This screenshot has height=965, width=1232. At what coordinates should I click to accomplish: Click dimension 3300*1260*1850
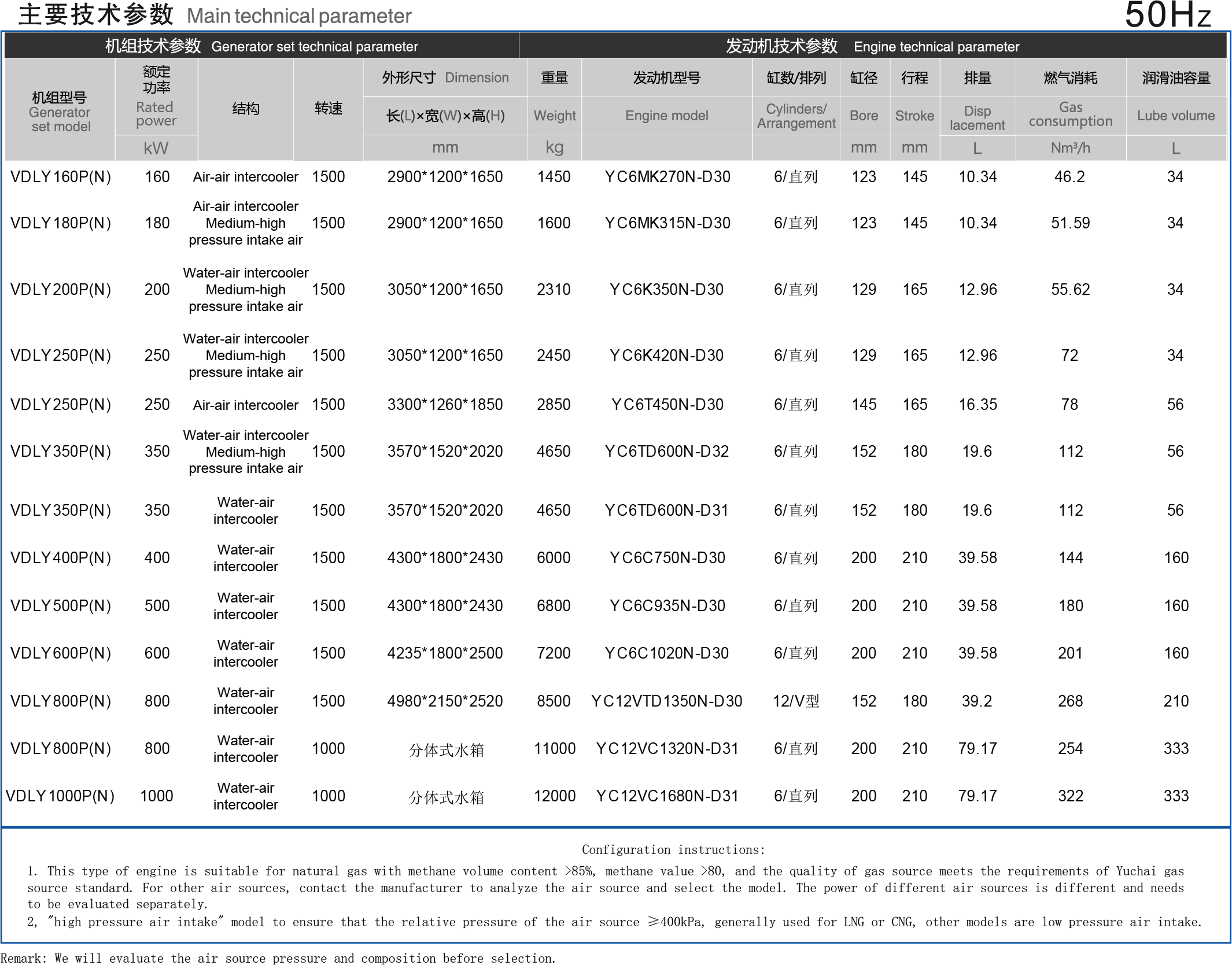pyautogui.click(x=445, y=405)
